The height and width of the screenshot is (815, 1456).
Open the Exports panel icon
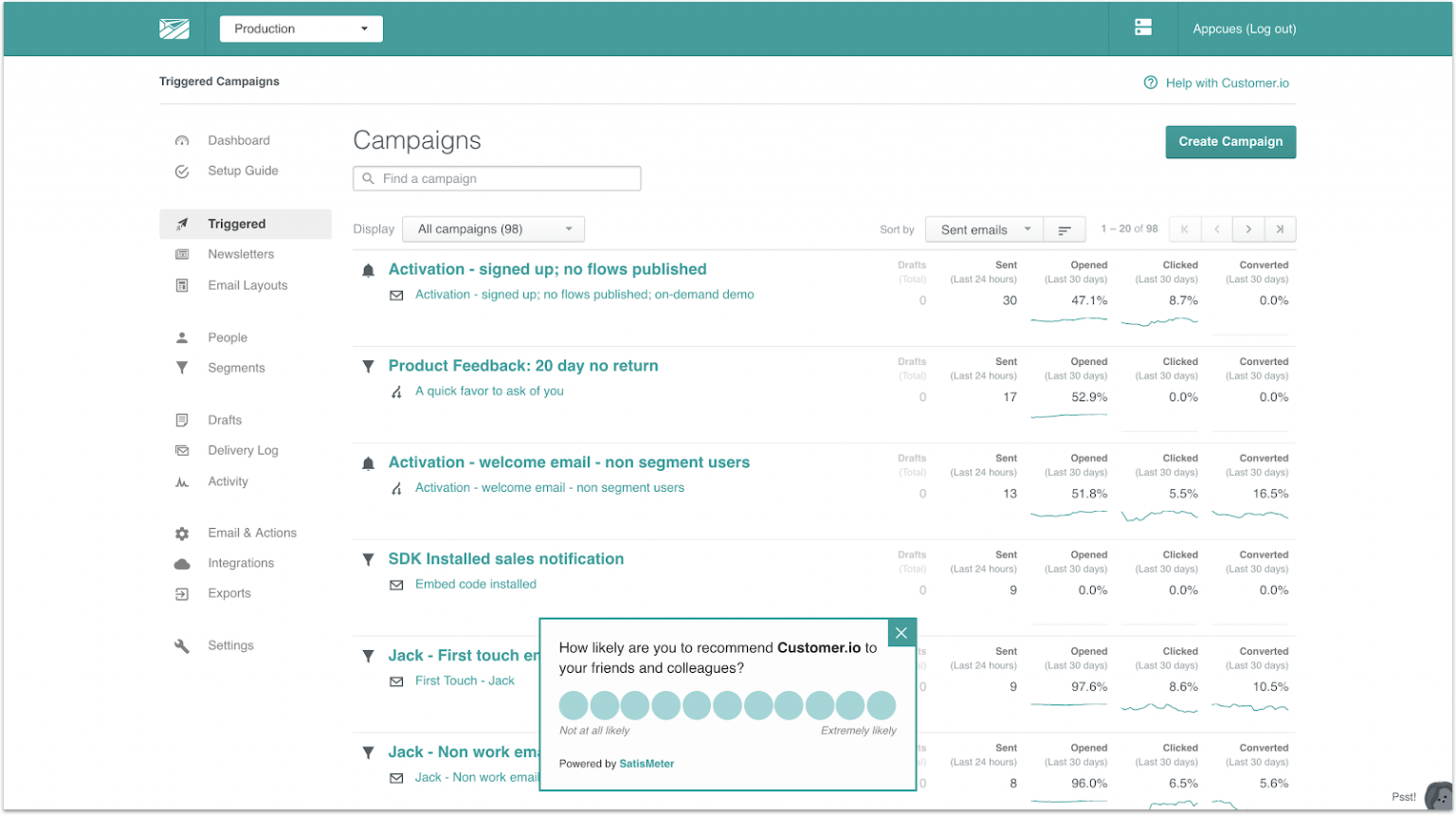181,593
